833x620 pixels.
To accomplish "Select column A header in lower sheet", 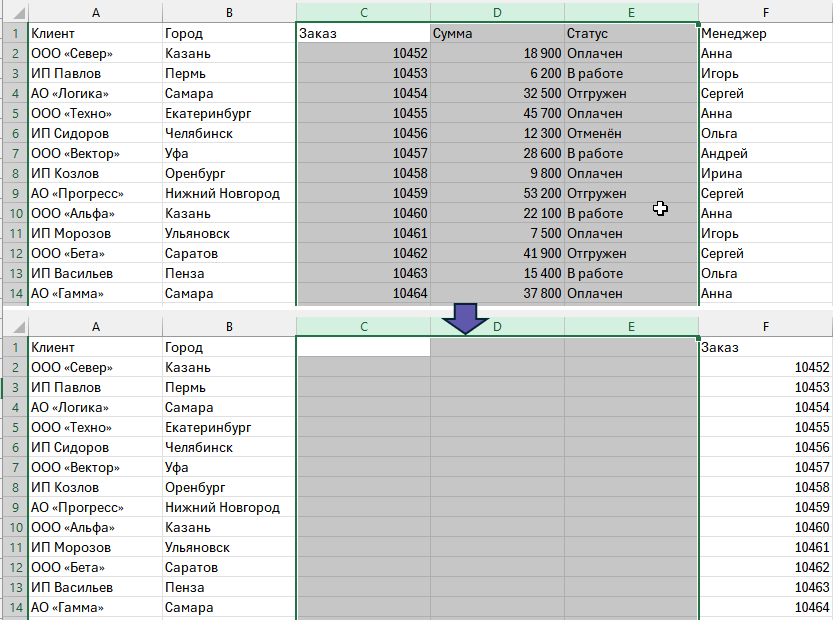I will 95,327.
